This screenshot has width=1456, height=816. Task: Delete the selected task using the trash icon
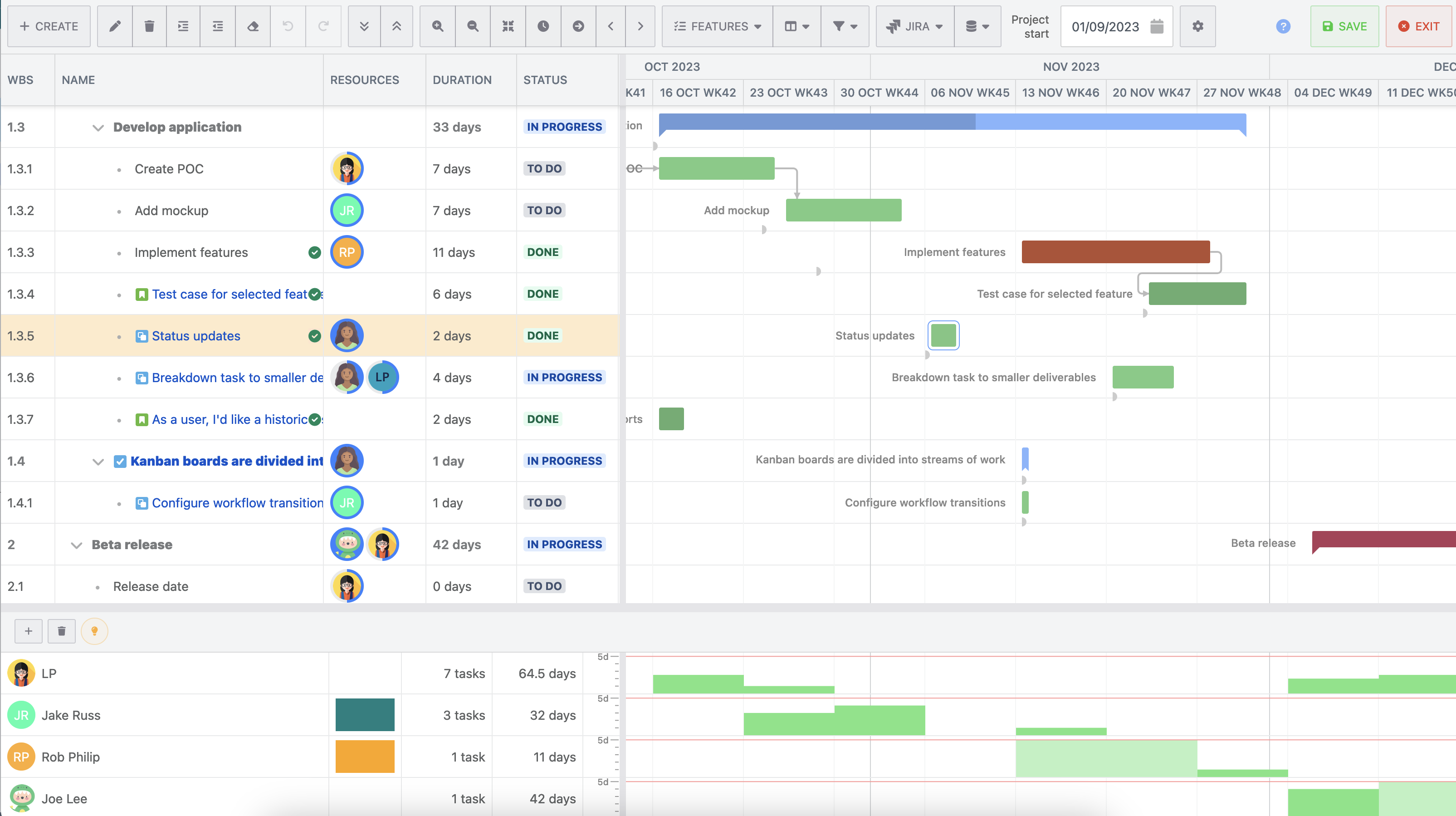pos(149,26)
